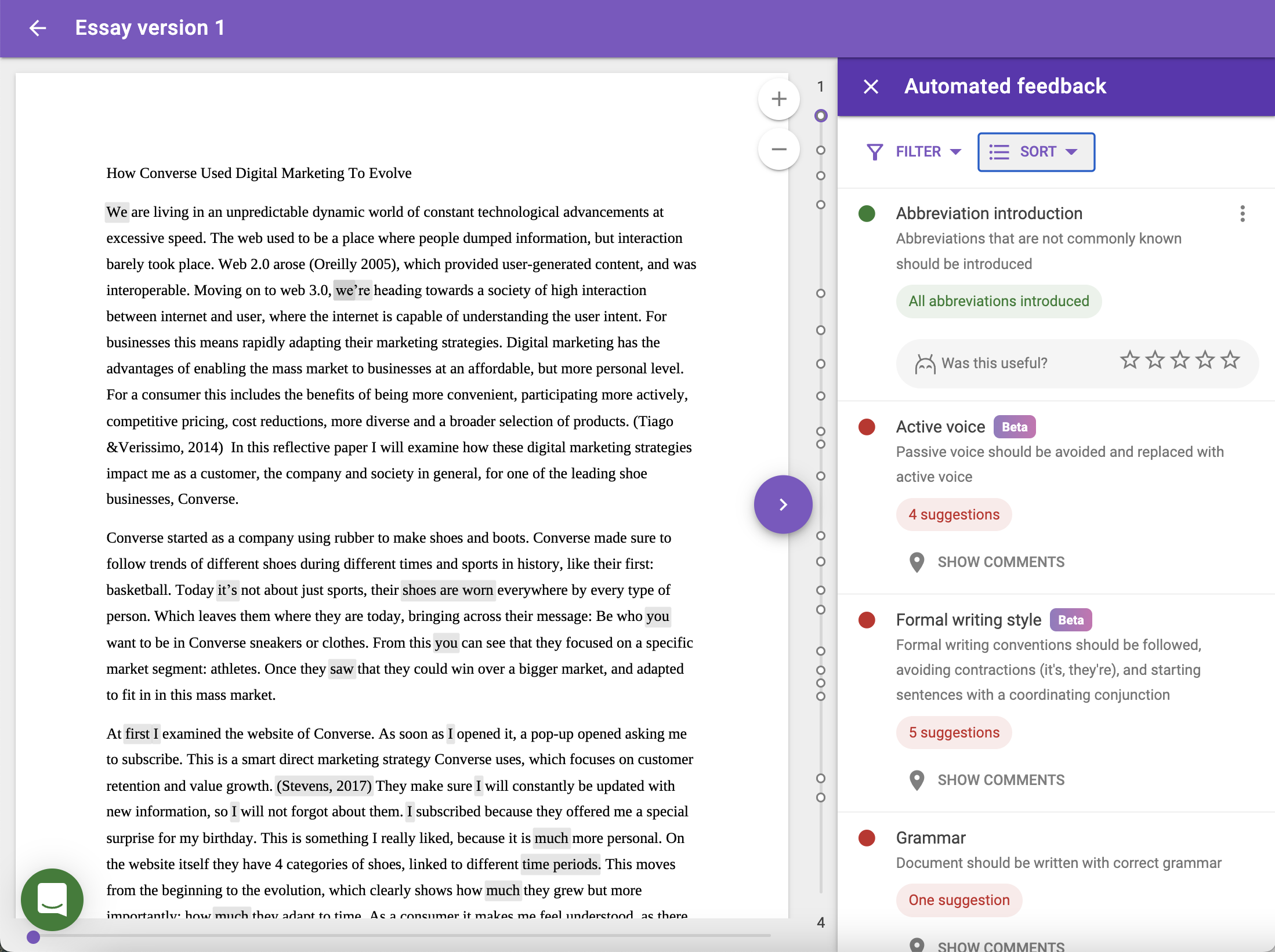Click the page number 1 indicator

pos(820,86)
